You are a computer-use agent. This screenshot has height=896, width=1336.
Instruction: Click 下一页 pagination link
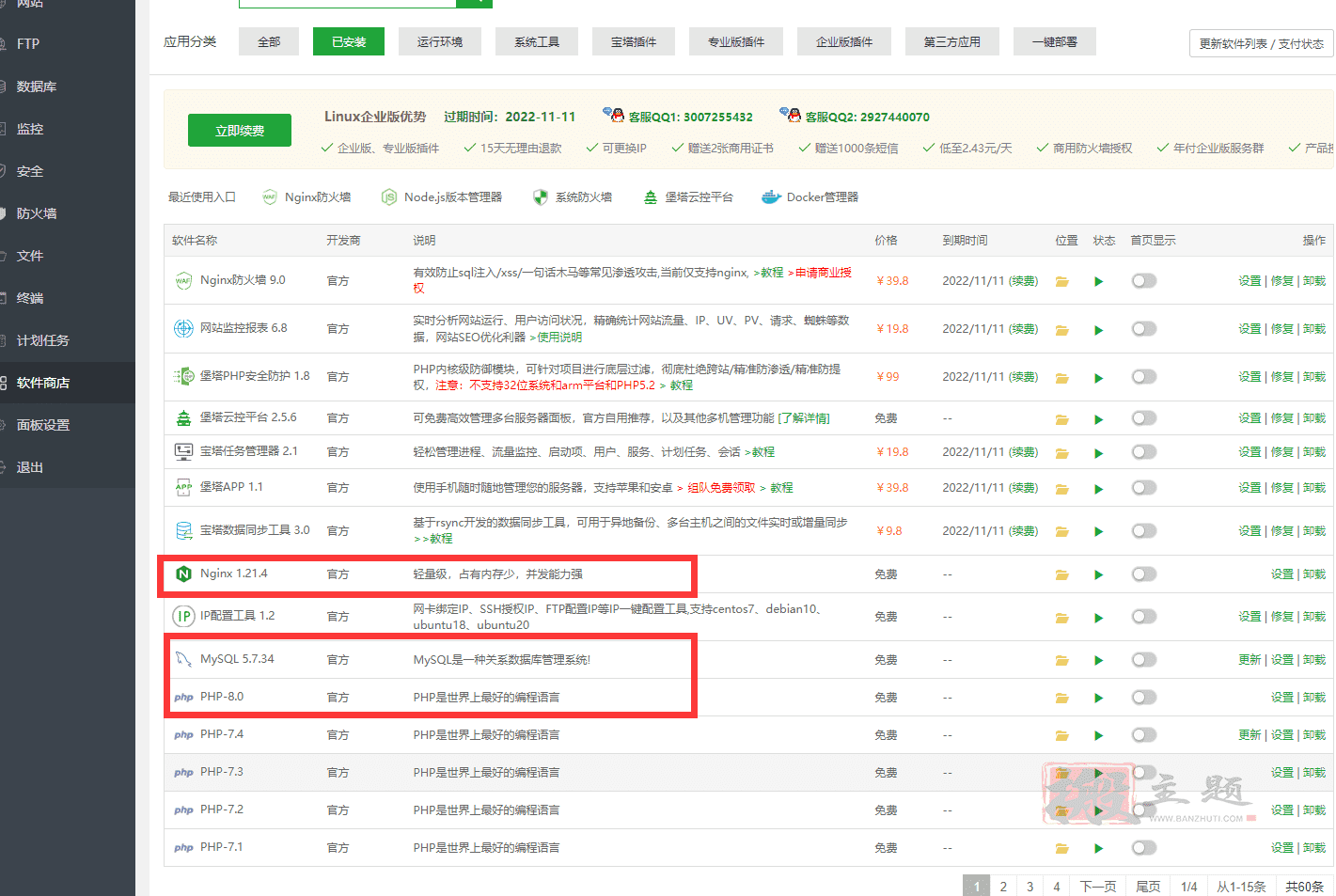[x=1098, y=887]
